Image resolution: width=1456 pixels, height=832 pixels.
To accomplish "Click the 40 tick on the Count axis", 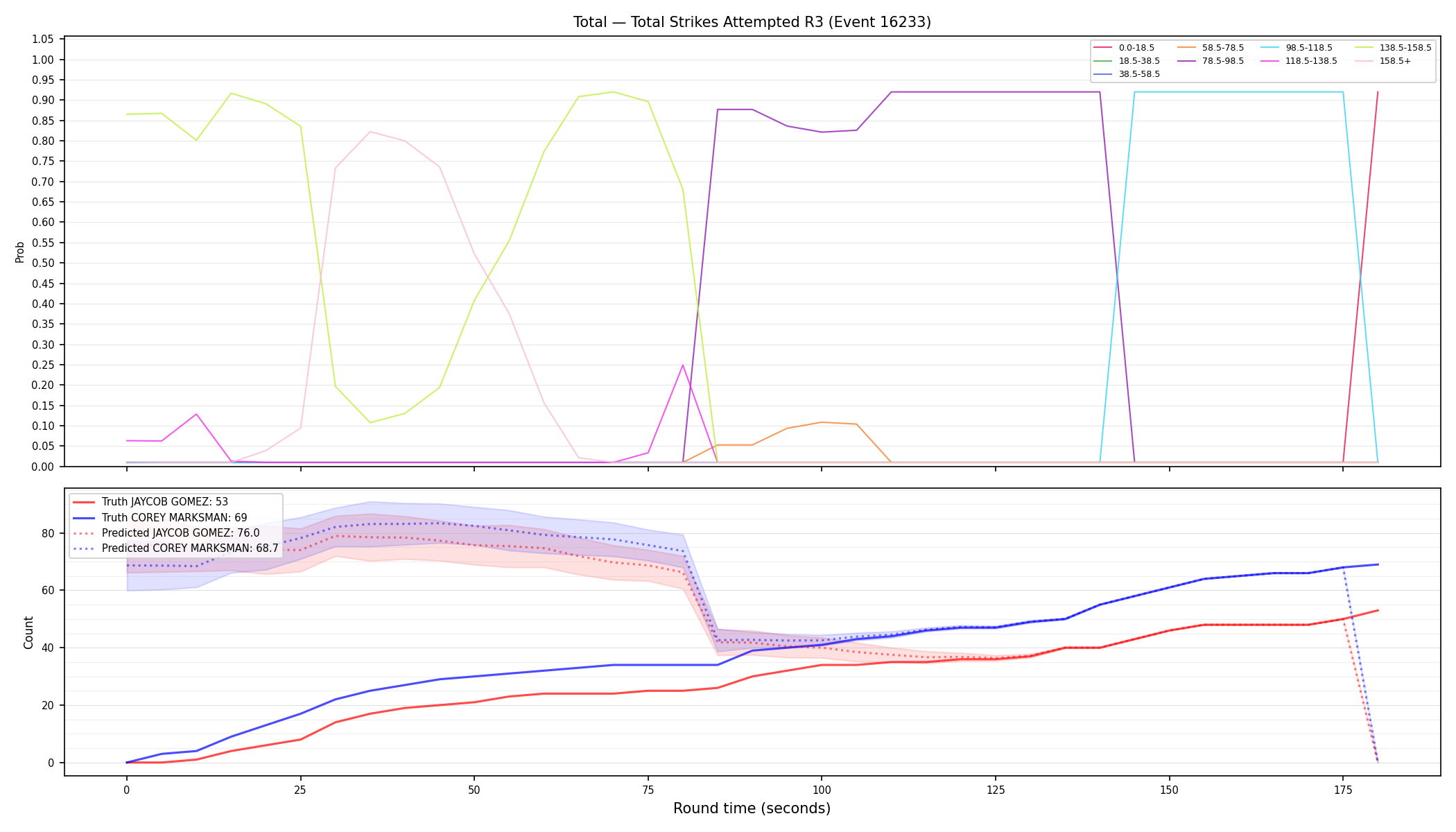I will click(48, 648).
